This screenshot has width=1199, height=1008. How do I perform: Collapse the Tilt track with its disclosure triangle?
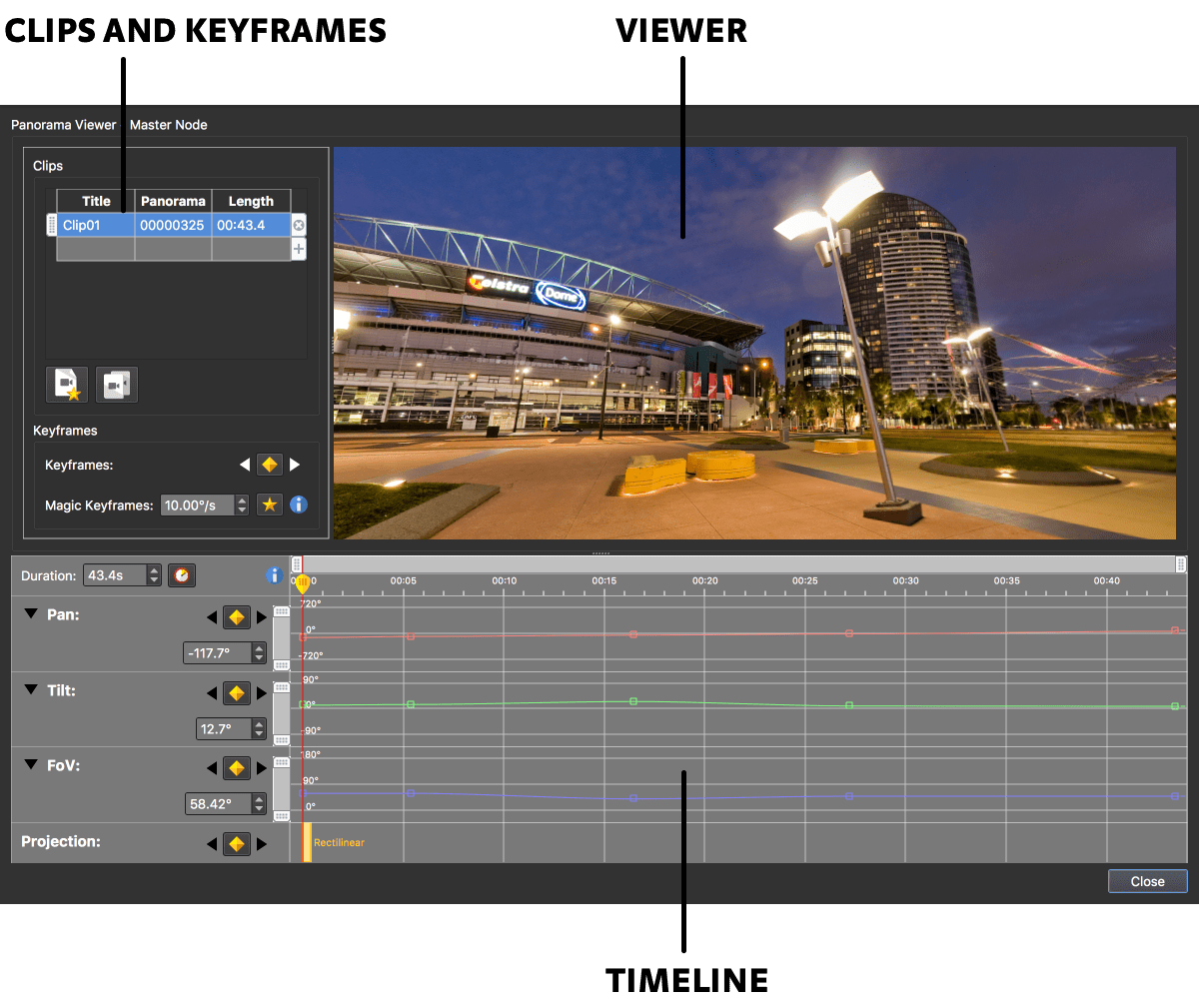coord(30,690)
